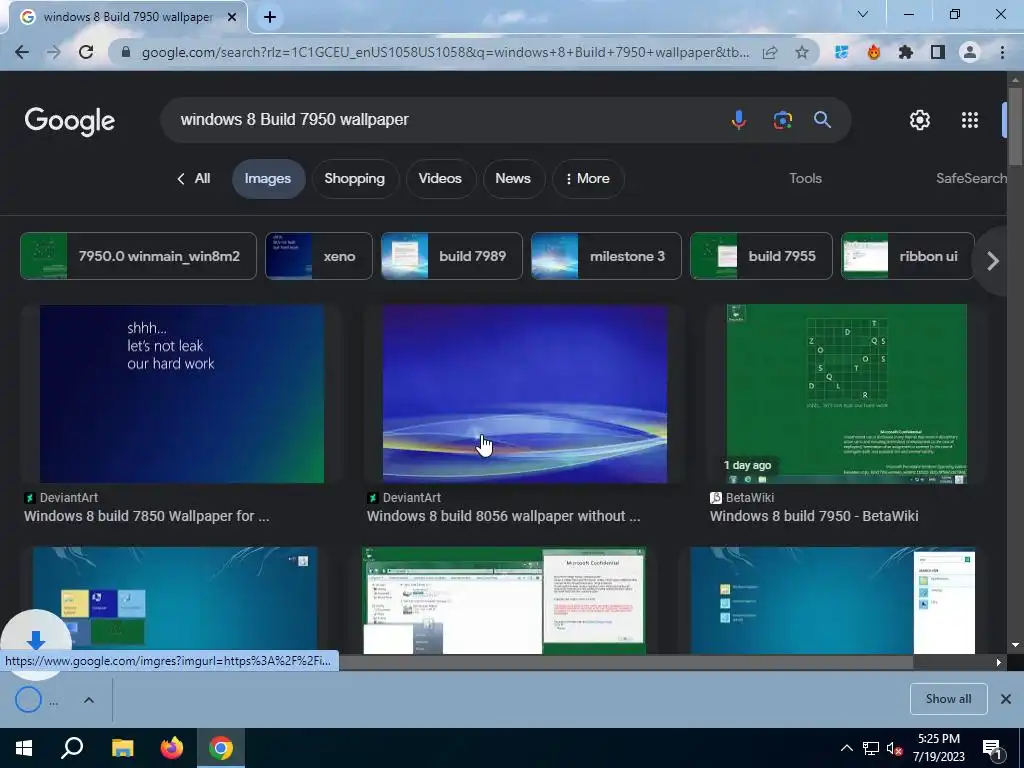Click the Chrome forward arrow
Viewport: 1024px width, 768px height.
[x=54, y=52]
